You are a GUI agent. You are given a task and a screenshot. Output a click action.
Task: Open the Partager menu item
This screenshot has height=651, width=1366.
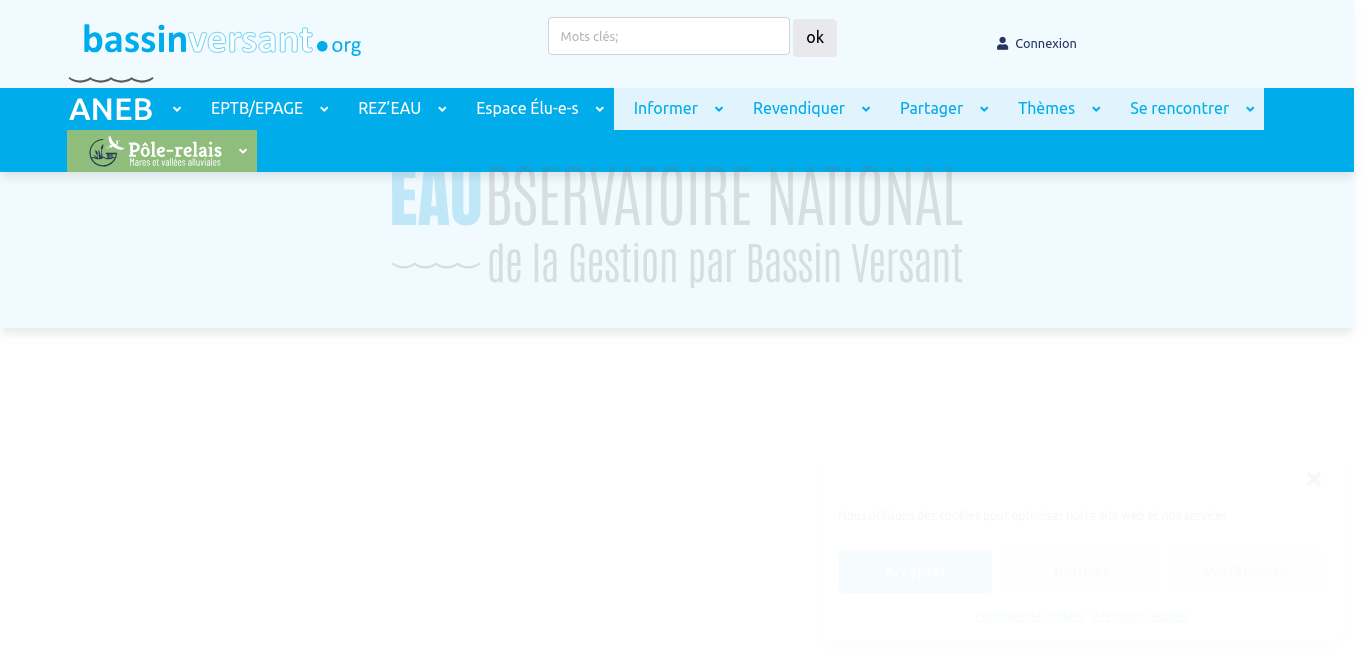pyautogui.click(x=931, y=108)
